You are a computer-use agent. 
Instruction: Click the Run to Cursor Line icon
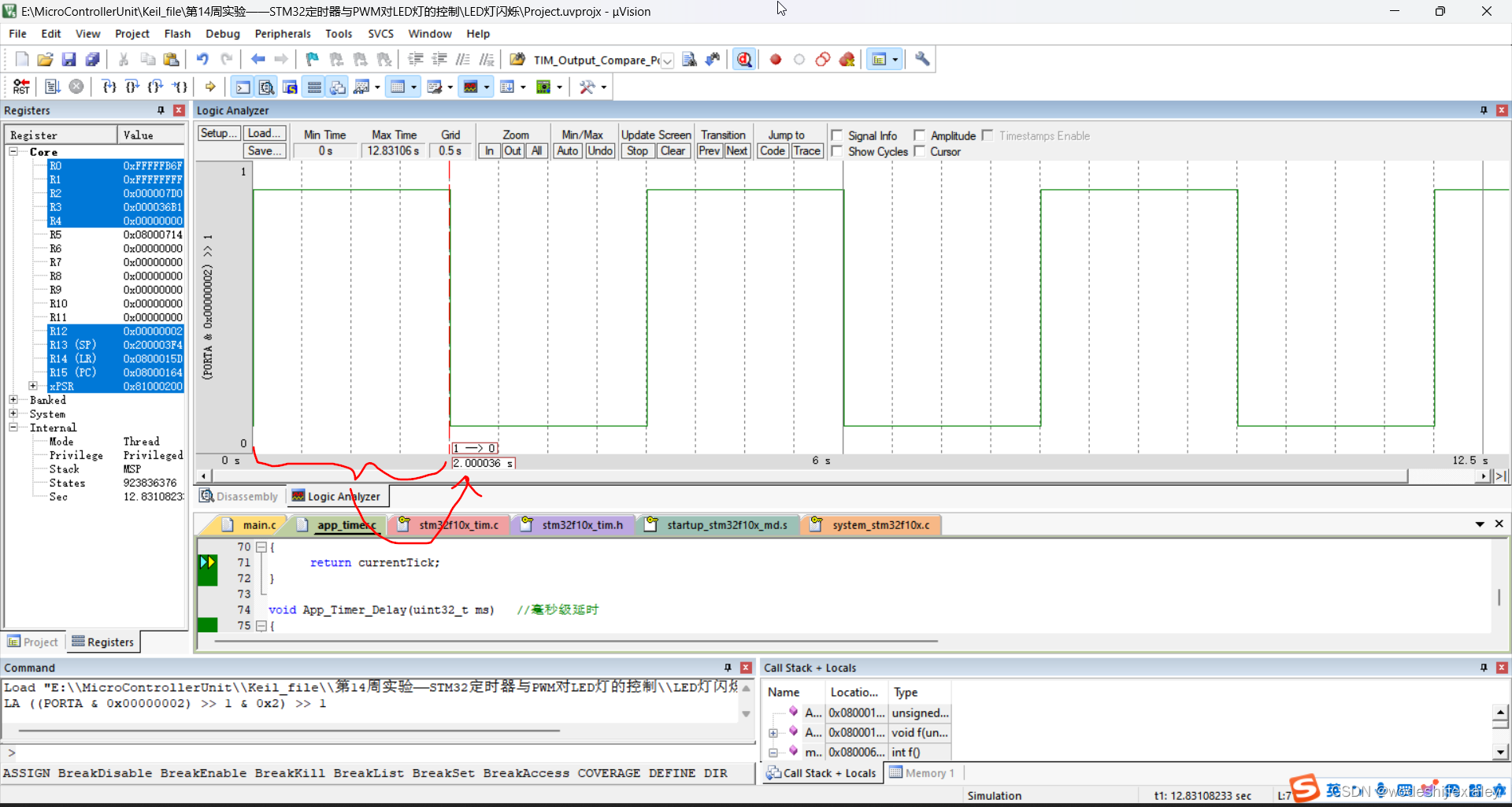[180, 87]
